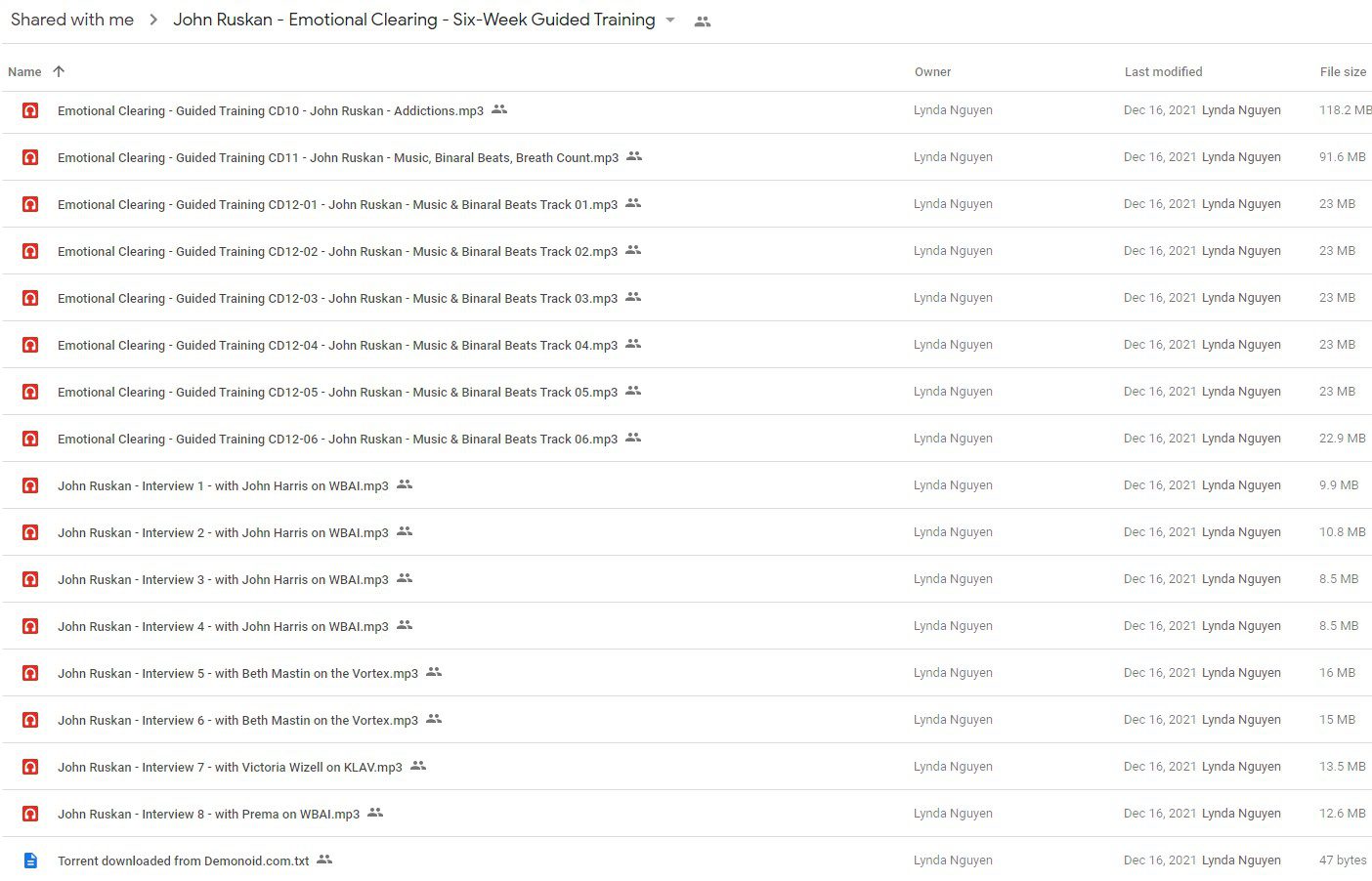Screen dimensions: 1372x881
Task: Click shared icon beside Interview 7 with Victoria Wizell
Action: coord(418,766)
